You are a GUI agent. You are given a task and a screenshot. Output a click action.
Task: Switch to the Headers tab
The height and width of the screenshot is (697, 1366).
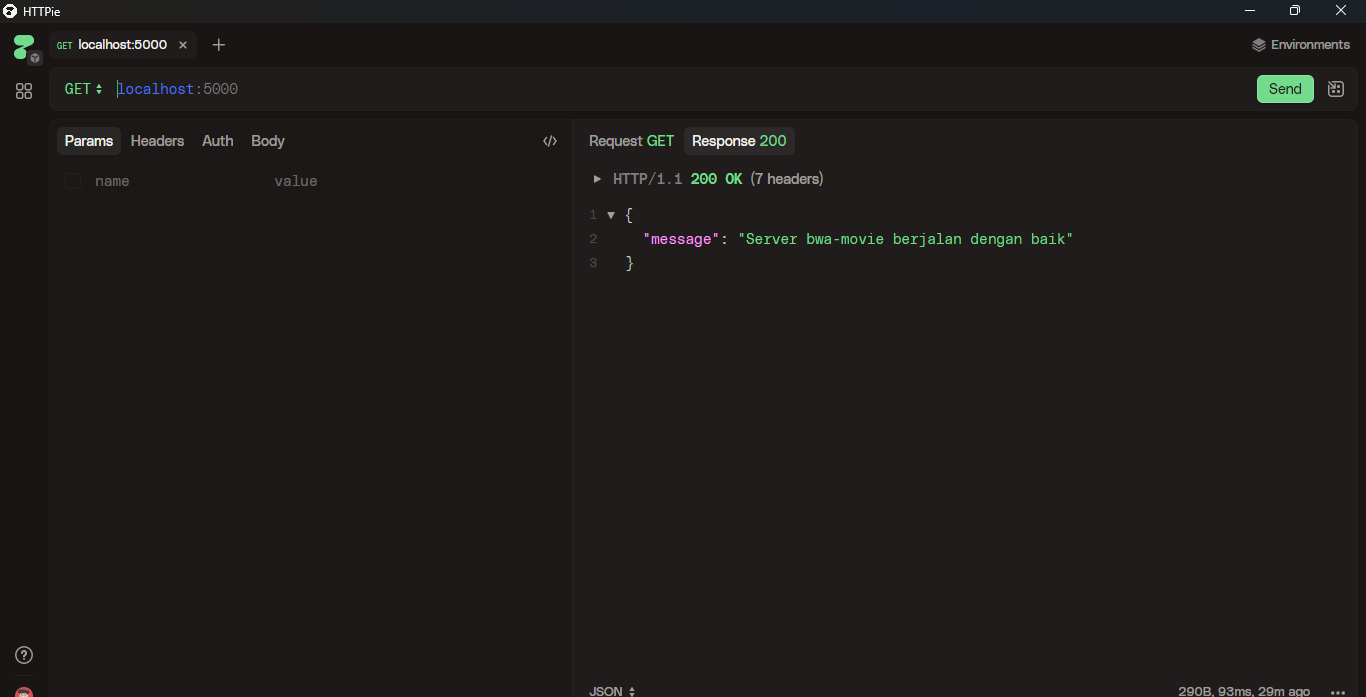(x=157, y=141)
